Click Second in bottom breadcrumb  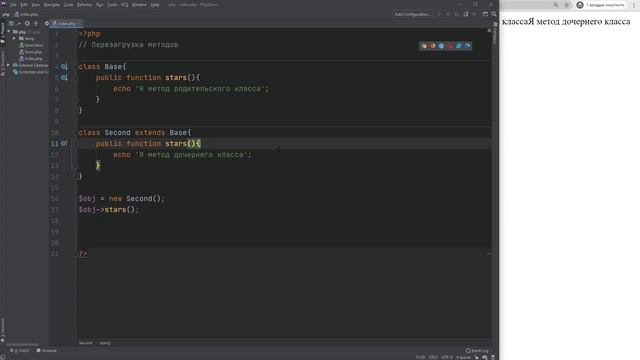pyautogui.click(x=85, y=343)
